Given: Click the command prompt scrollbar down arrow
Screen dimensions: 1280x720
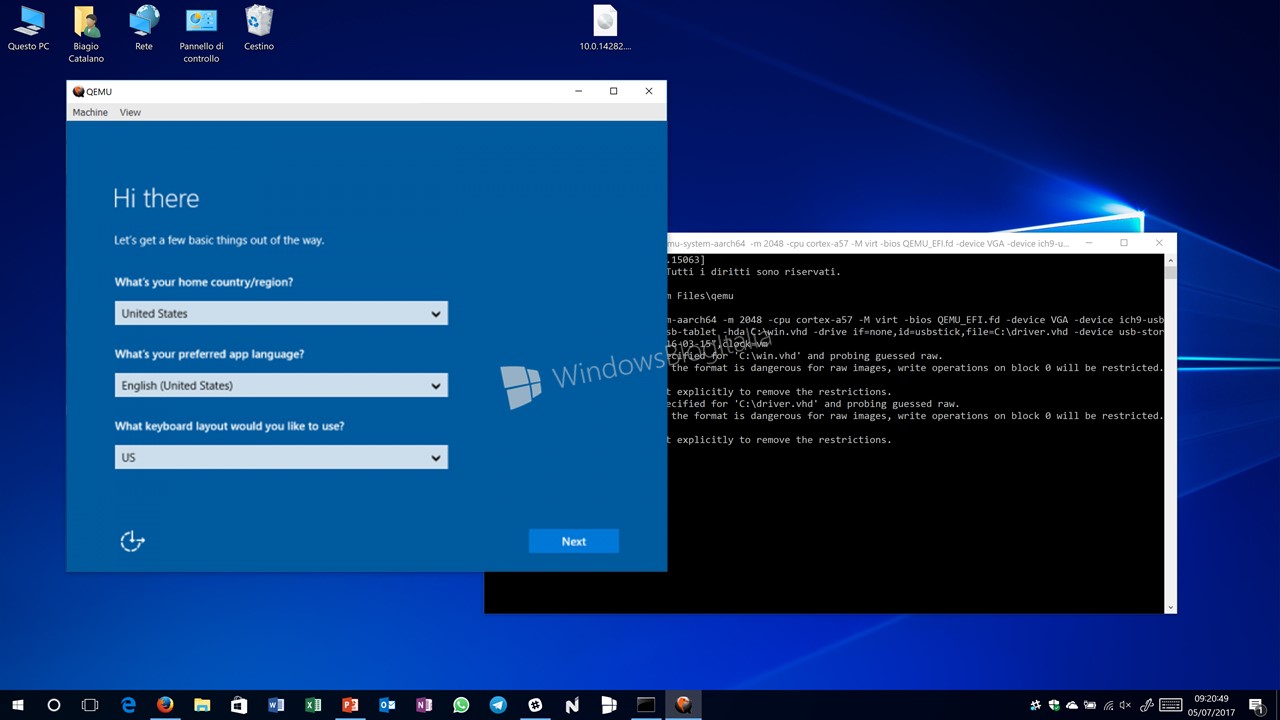Looking at the screenshot, I should pos(1171,607).
